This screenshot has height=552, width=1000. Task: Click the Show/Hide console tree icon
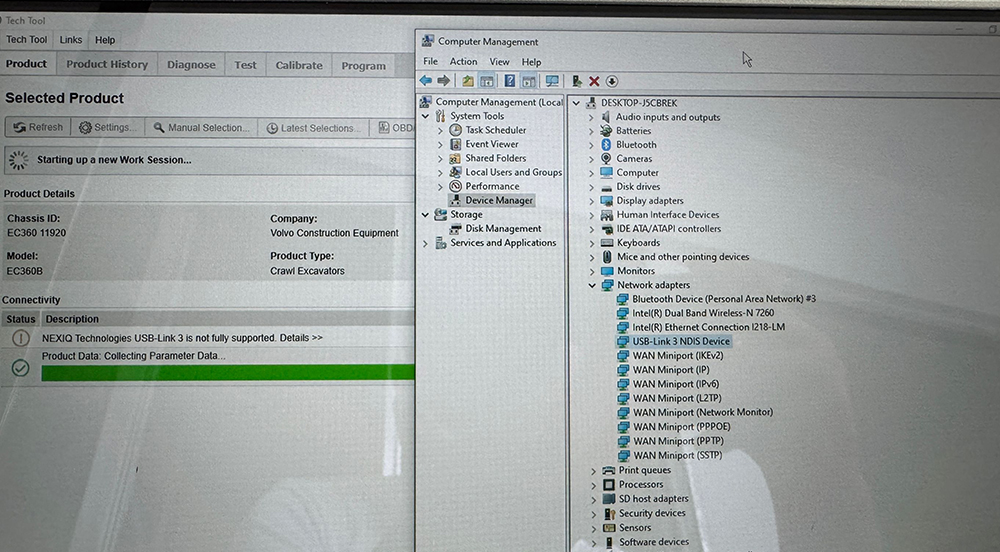coord(487,81)
